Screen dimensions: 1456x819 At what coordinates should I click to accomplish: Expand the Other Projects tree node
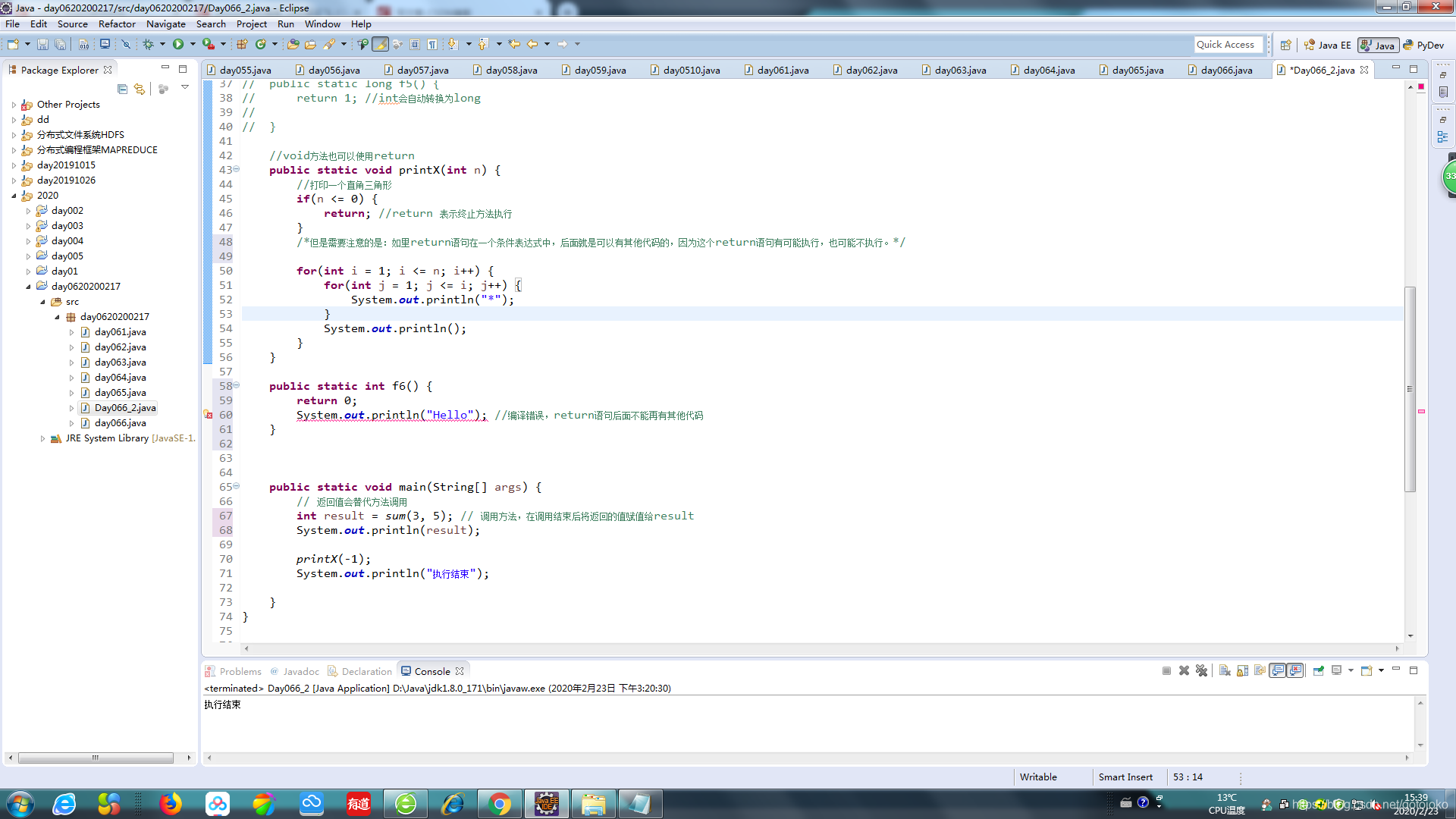(14, 105)
